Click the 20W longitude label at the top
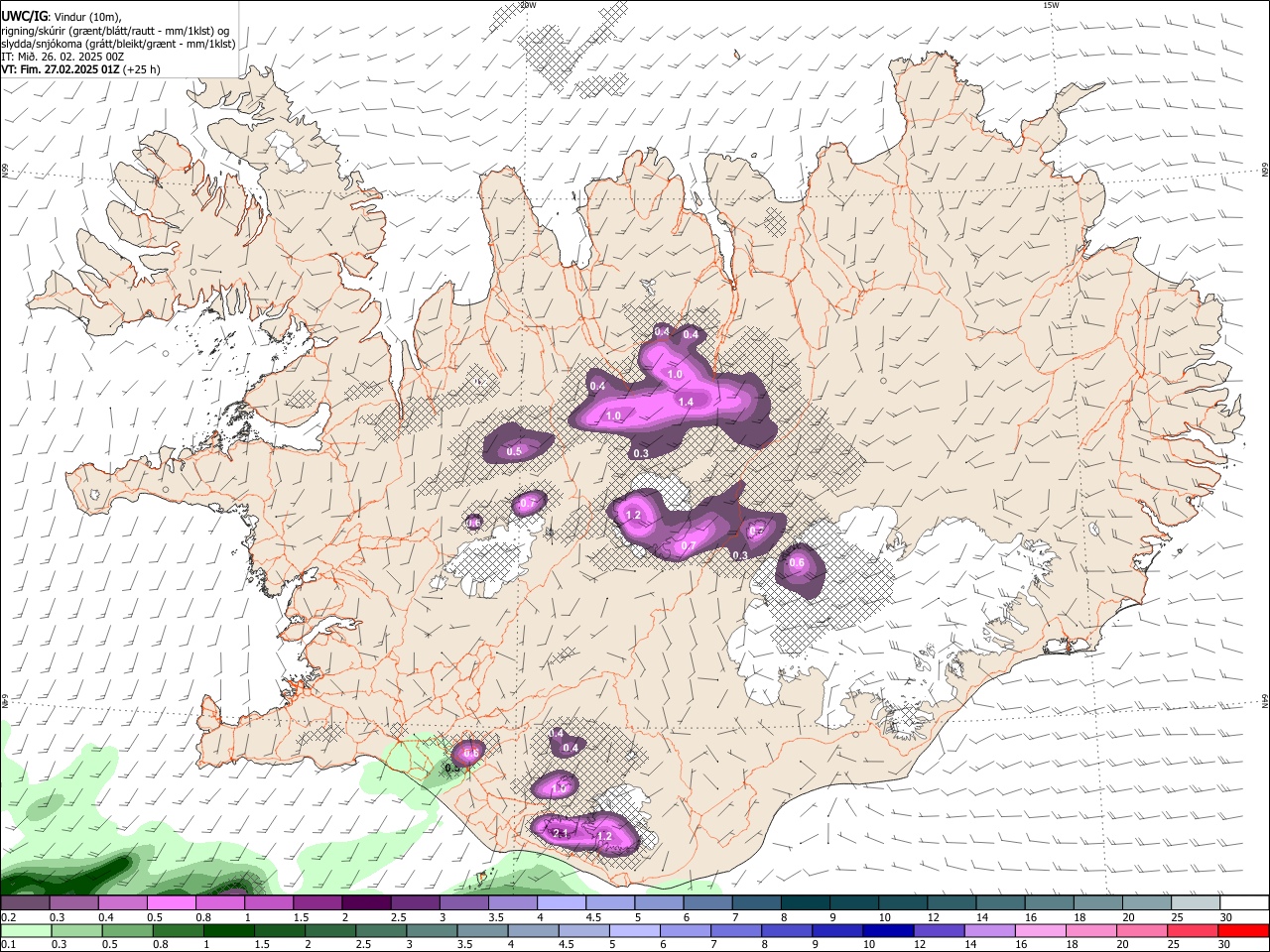This screenshot has width=1270, height=952. [x=528, y=5]
